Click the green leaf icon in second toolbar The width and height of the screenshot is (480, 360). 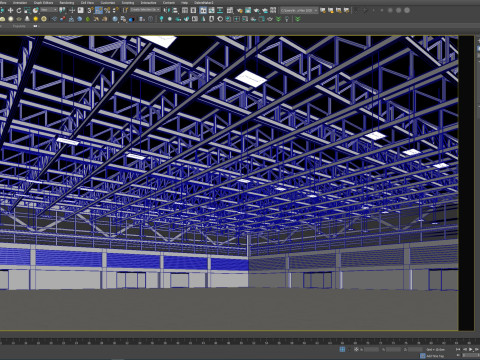point(88,19)
